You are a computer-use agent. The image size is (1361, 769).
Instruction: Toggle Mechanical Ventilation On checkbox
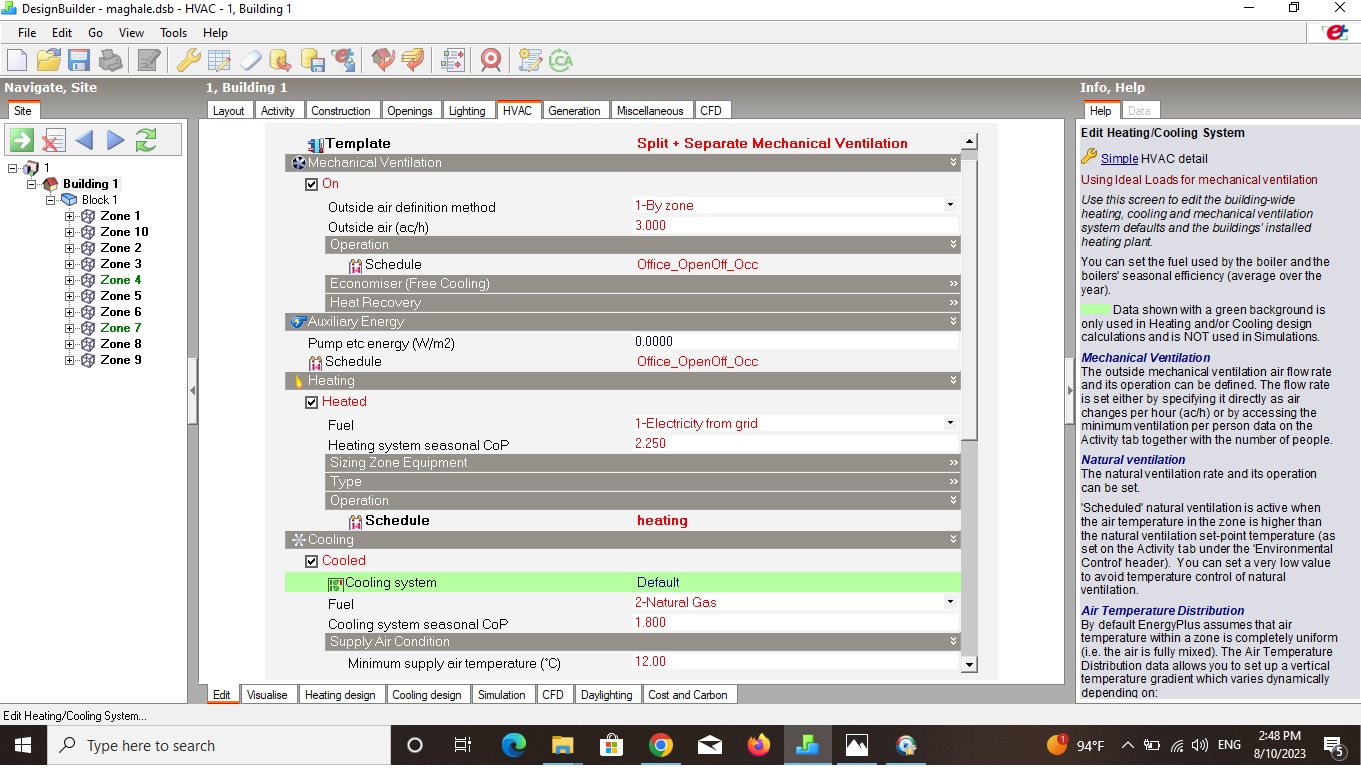312,184
